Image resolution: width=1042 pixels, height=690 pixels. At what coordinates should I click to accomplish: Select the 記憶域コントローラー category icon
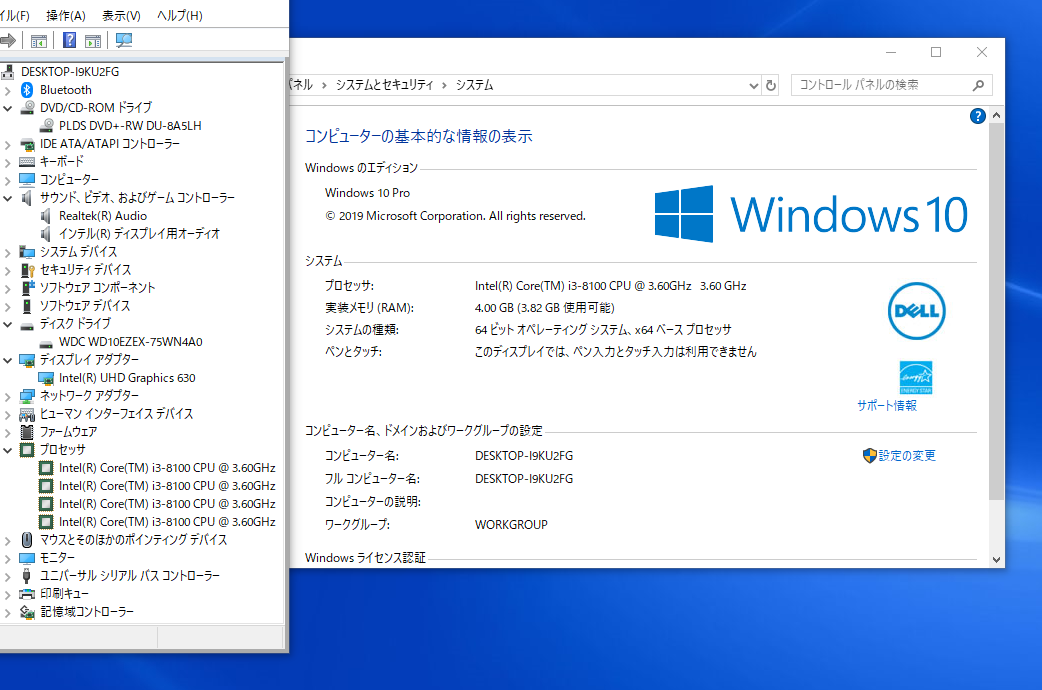click(27, 612)
